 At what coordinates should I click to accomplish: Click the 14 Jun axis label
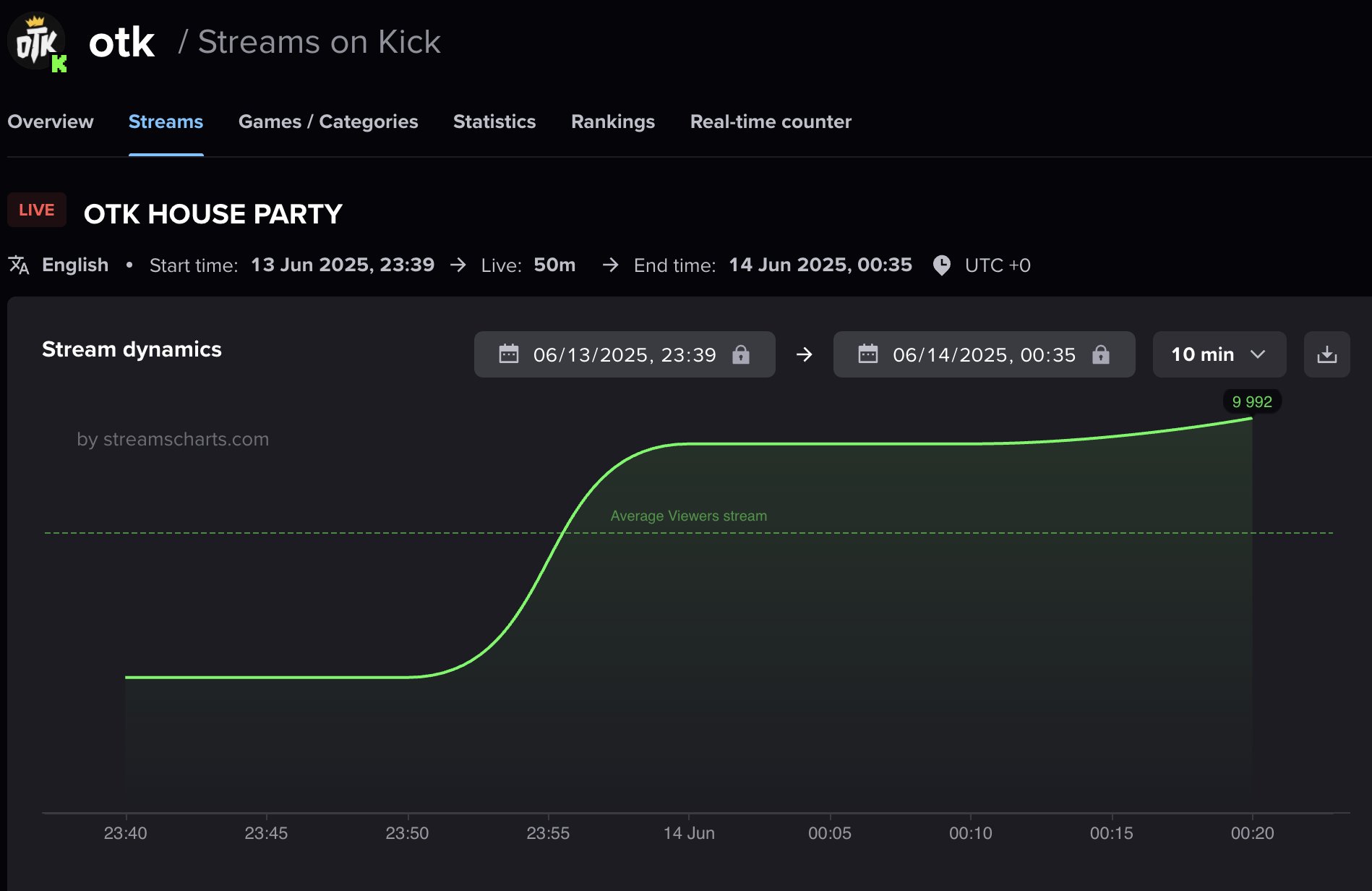point(689,833)
